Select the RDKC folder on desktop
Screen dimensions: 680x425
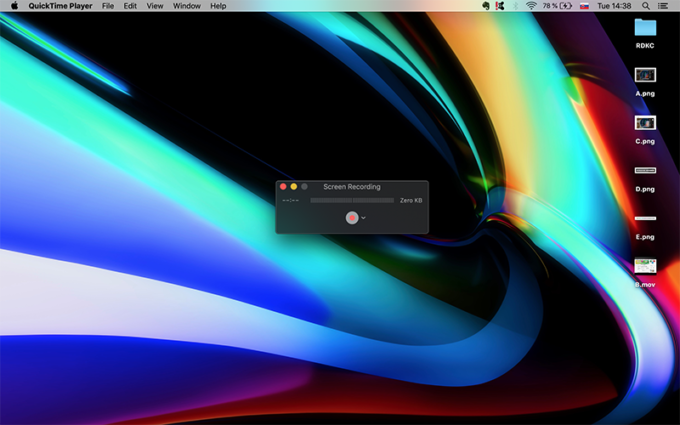tap(645, 28)
